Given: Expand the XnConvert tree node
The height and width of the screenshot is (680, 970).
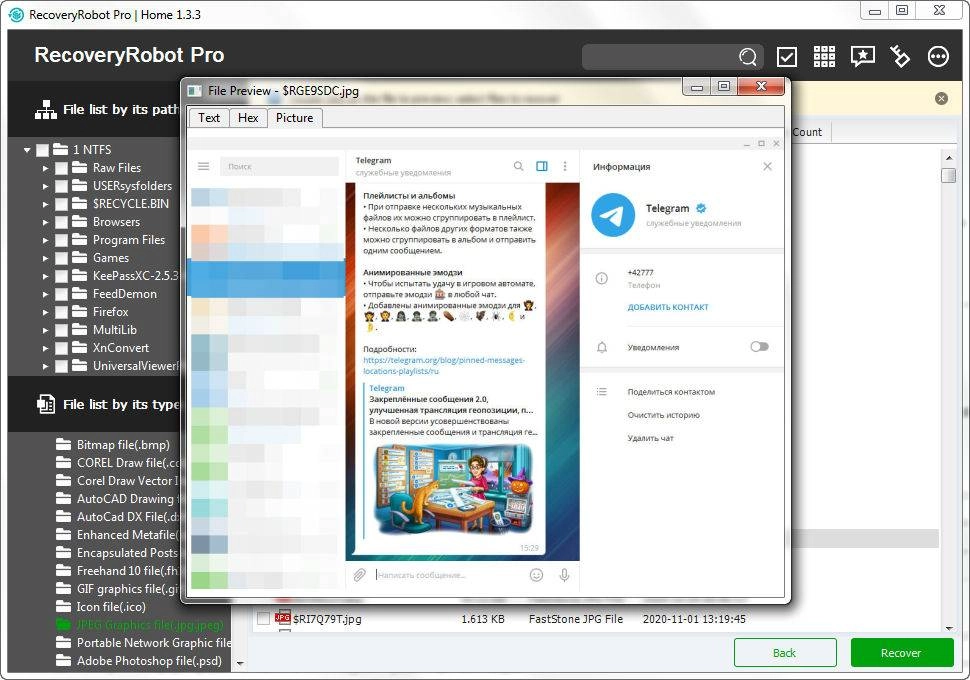Looking at the screenshot, I should point(45,348).
